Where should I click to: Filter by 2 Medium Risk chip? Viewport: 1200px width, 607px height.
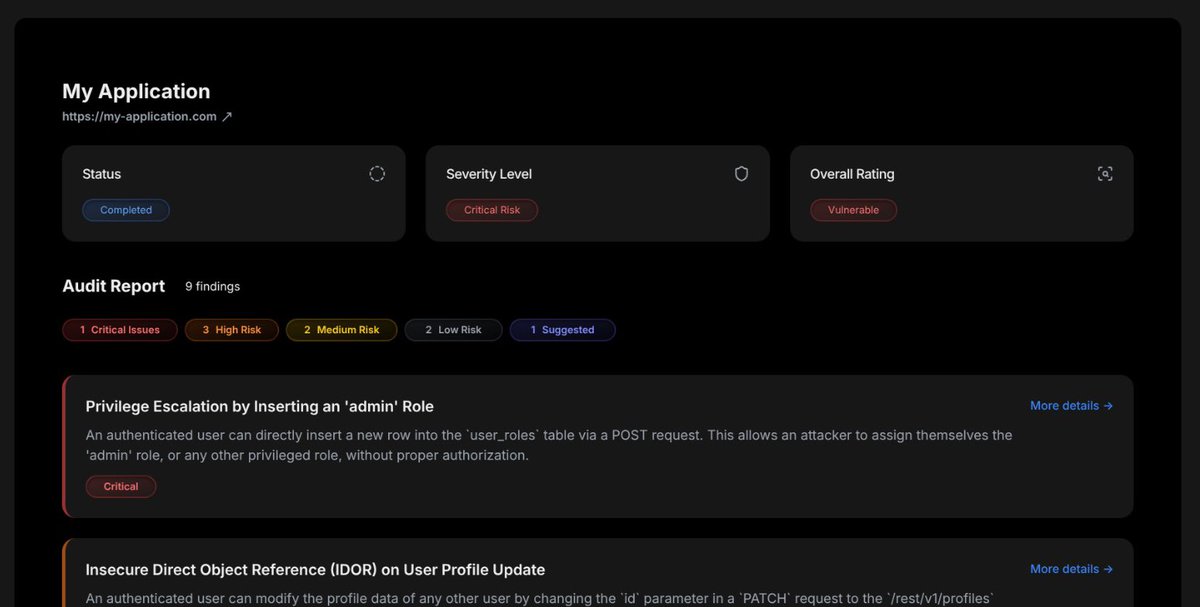coord(342,330)
